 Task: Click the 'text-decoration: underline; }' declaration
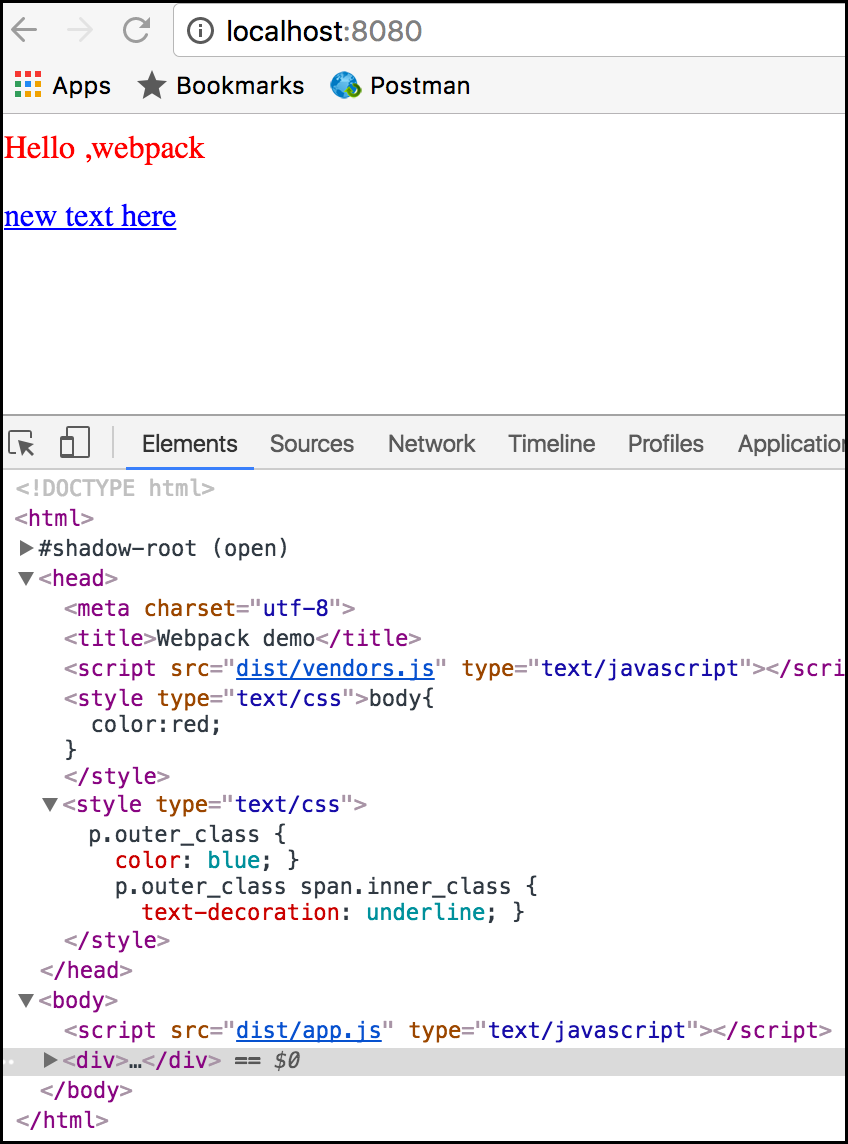(333, 912)
